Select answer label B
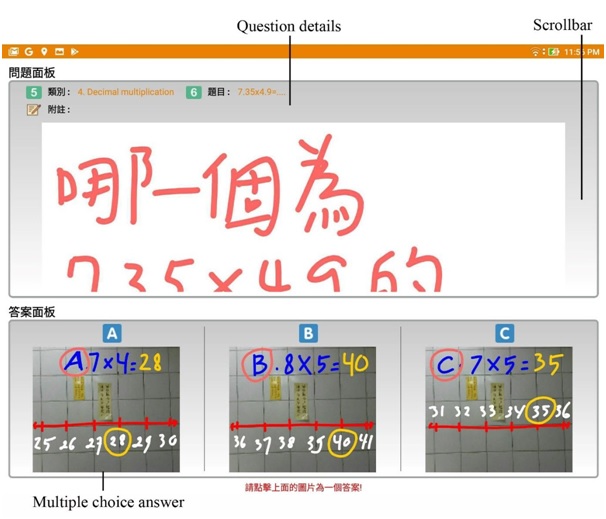This screenshot has height=519, width=606. pos(309,334)
